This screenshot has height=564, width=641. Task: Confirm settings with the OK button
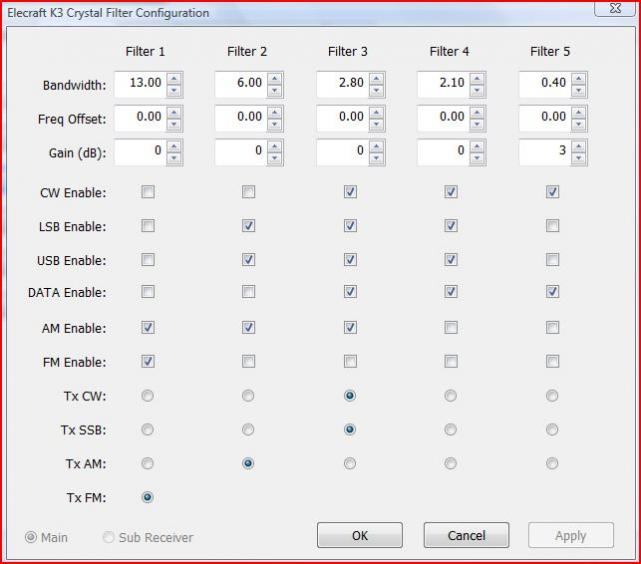(360, 535)
